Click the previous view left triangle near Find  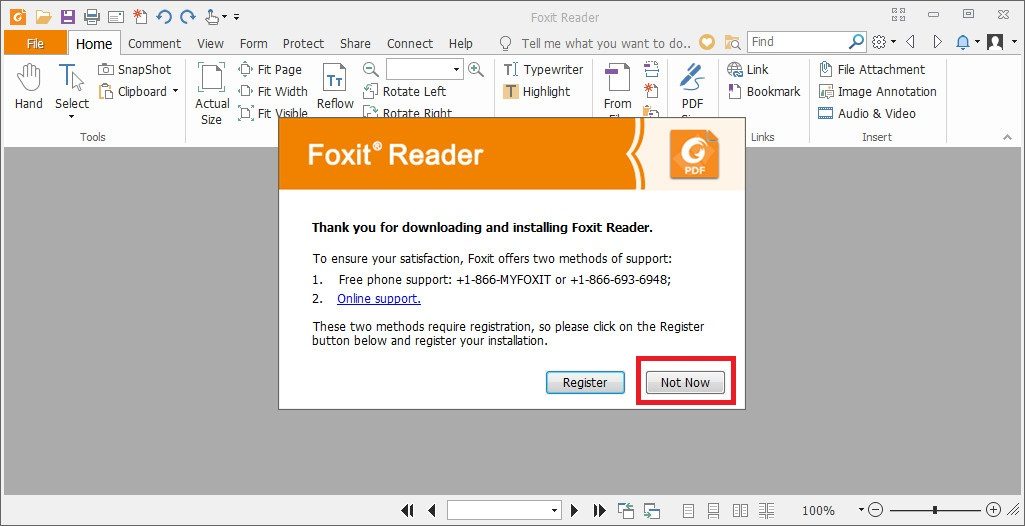[x=911, y=42]
